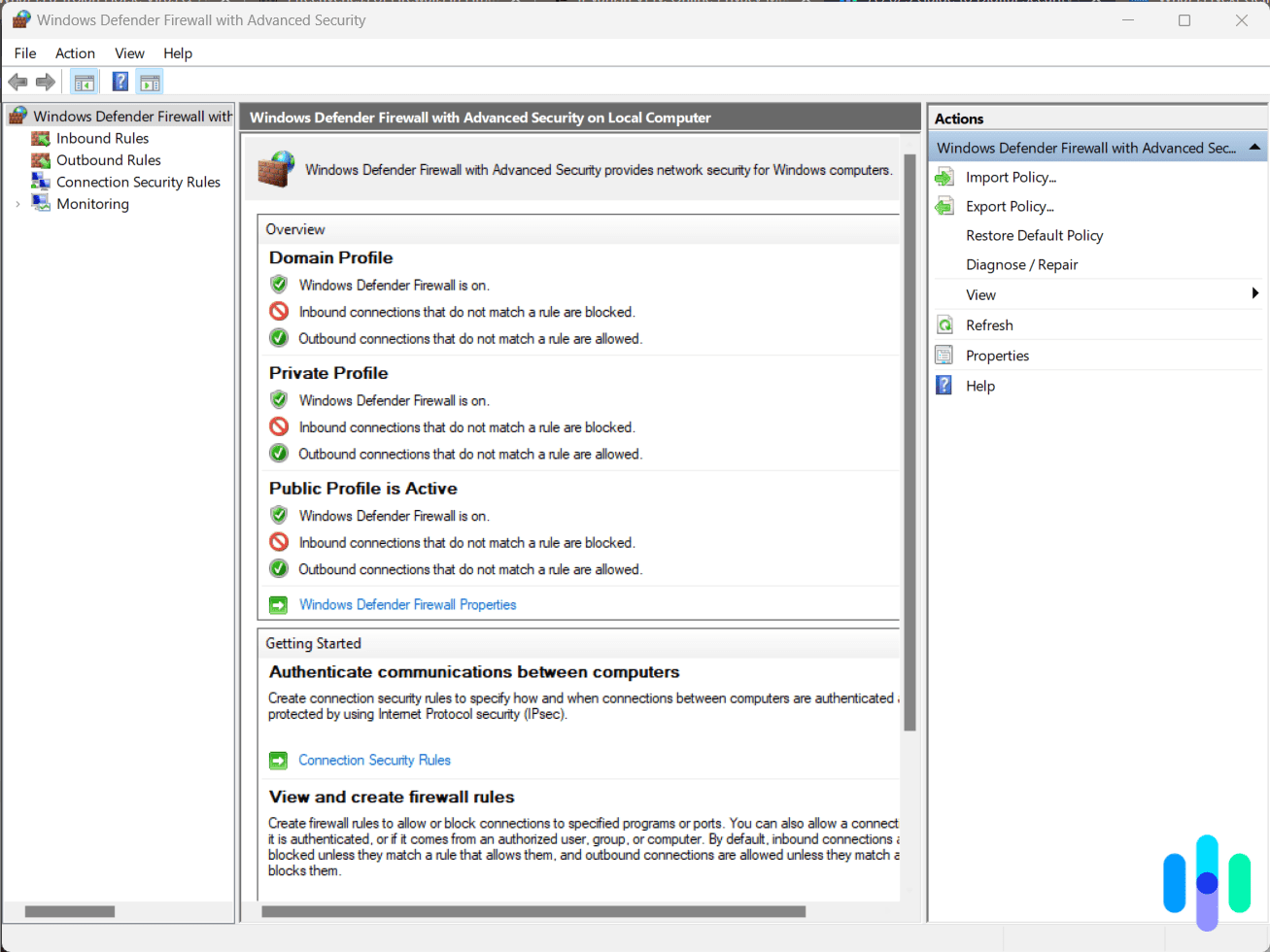
Task: Click the Export Policy icon in Actions pane
Action: pos(944,206)
